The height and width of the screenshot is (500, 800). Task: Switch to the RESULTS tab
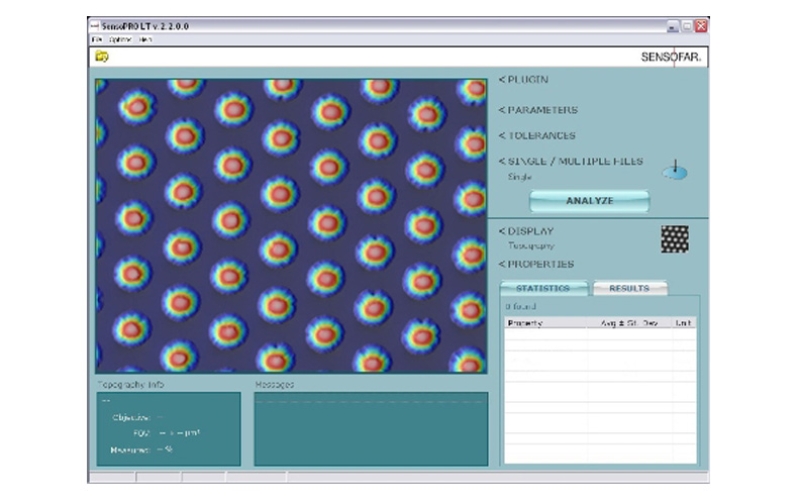click(630, 288)
